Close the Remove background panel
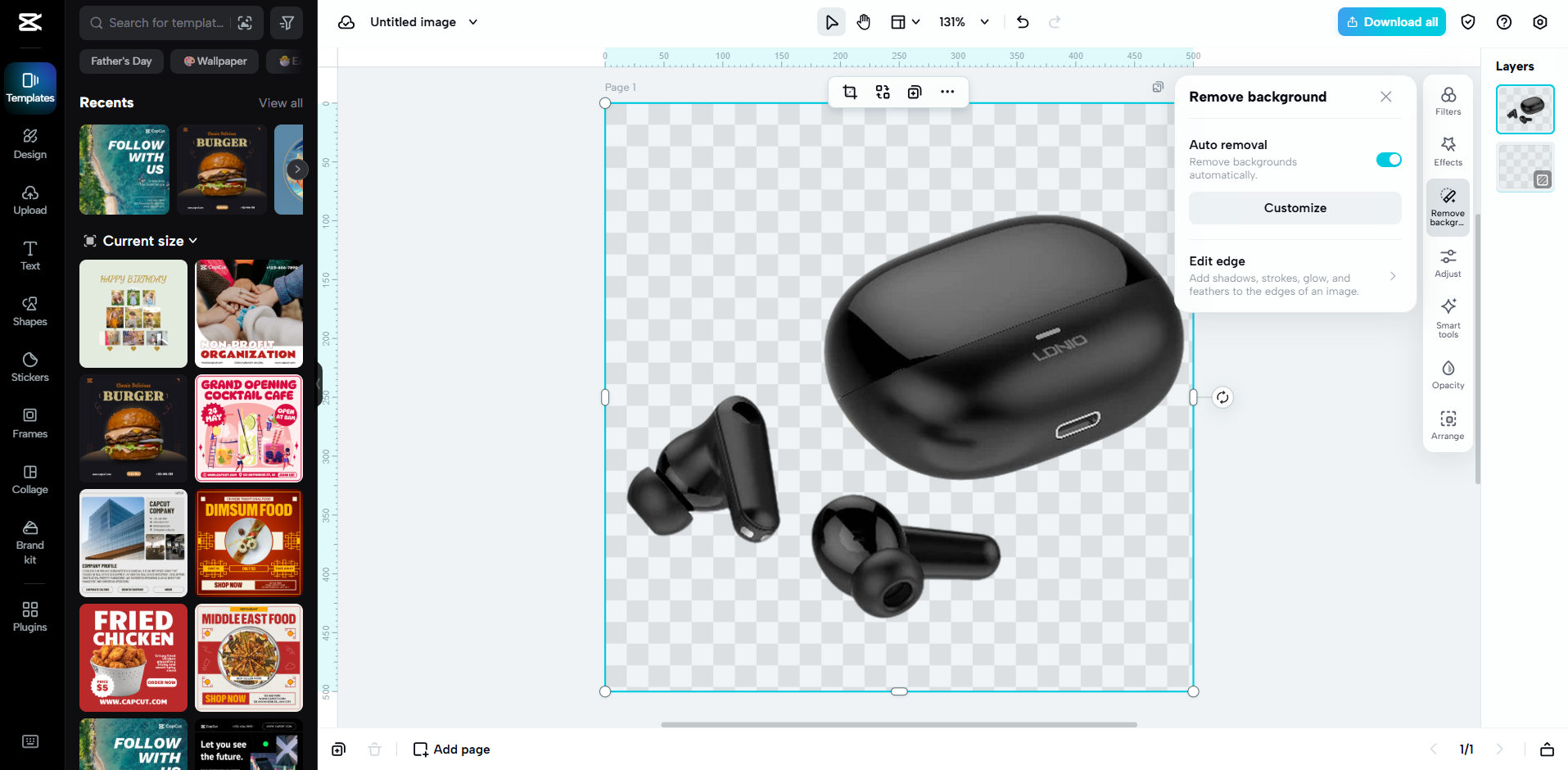 1386,97
